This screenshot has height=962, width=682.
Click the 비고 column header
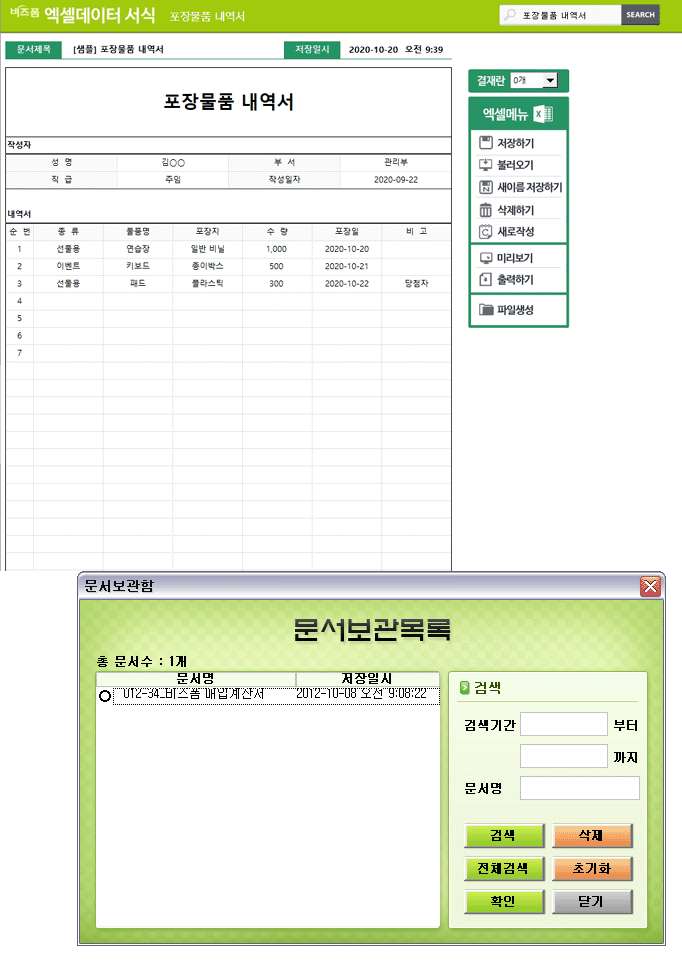click(x=416, y=232)
